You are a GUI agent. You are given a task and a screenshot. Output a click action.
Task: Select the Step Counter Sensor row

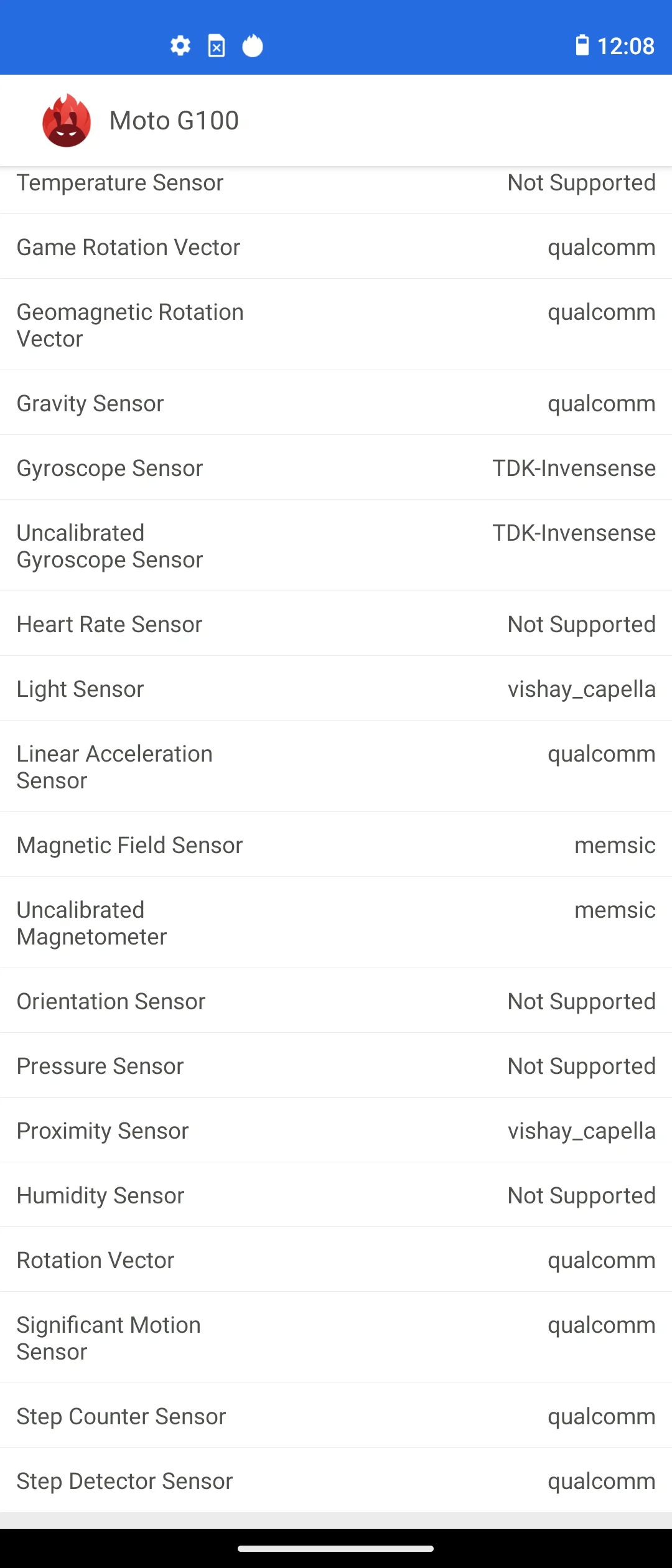pyautogui.click(x=336, y=1416)
